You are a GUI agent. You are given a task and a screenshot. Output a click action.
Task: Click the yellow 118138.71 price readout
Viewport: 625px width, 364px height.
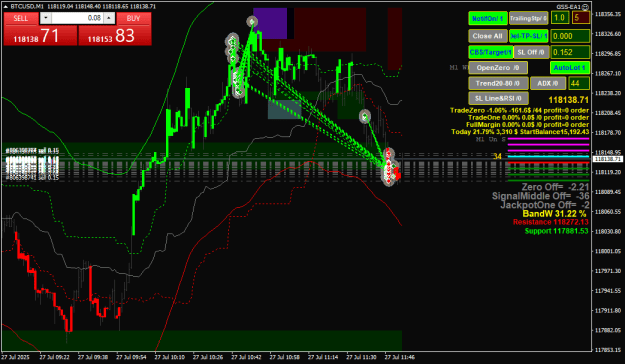[x=568, y=100]
